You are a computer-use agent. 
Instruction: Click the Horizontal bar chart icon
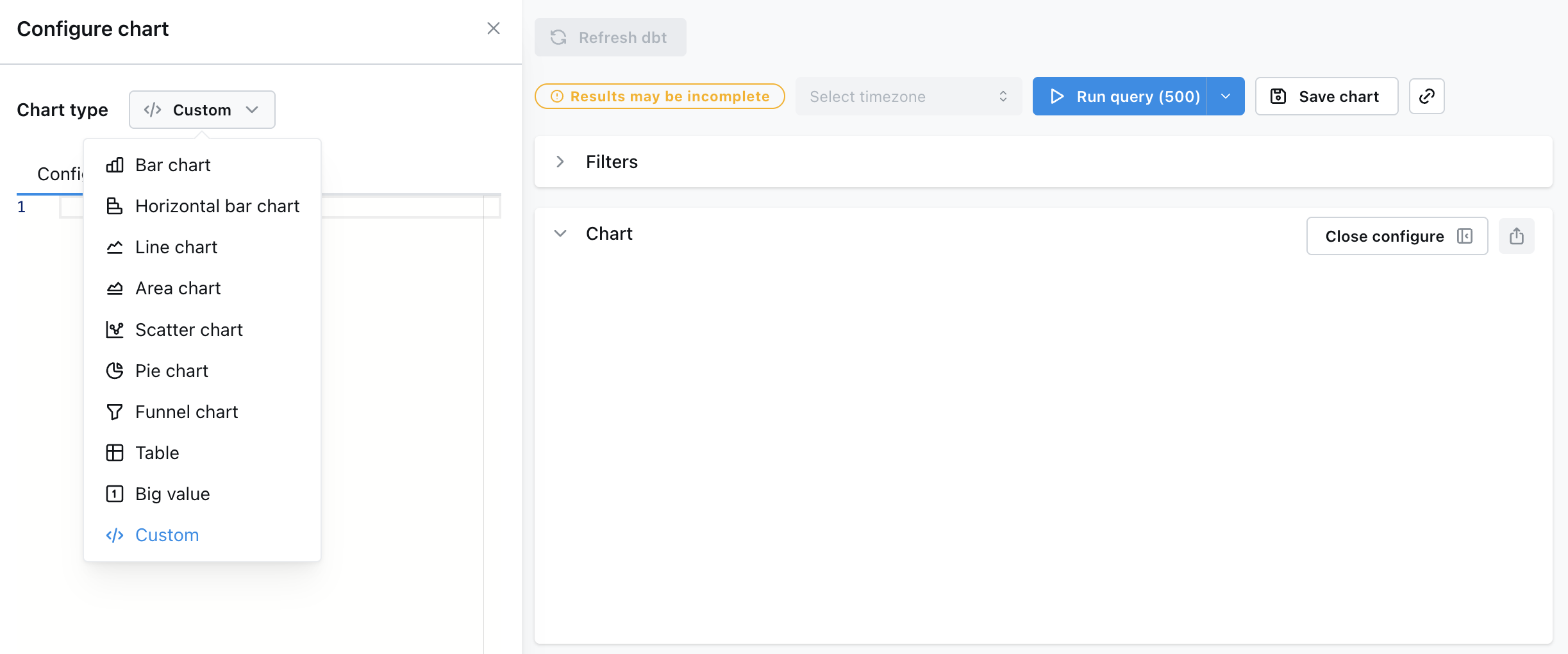pyautogui.click(x=115, y=206)
